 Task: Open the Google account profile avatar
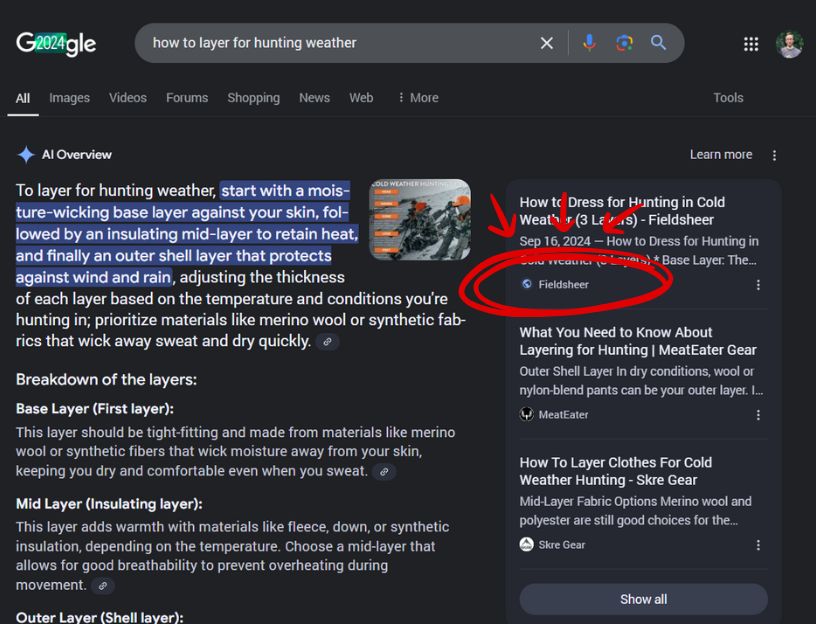click(x=789, y=44)
